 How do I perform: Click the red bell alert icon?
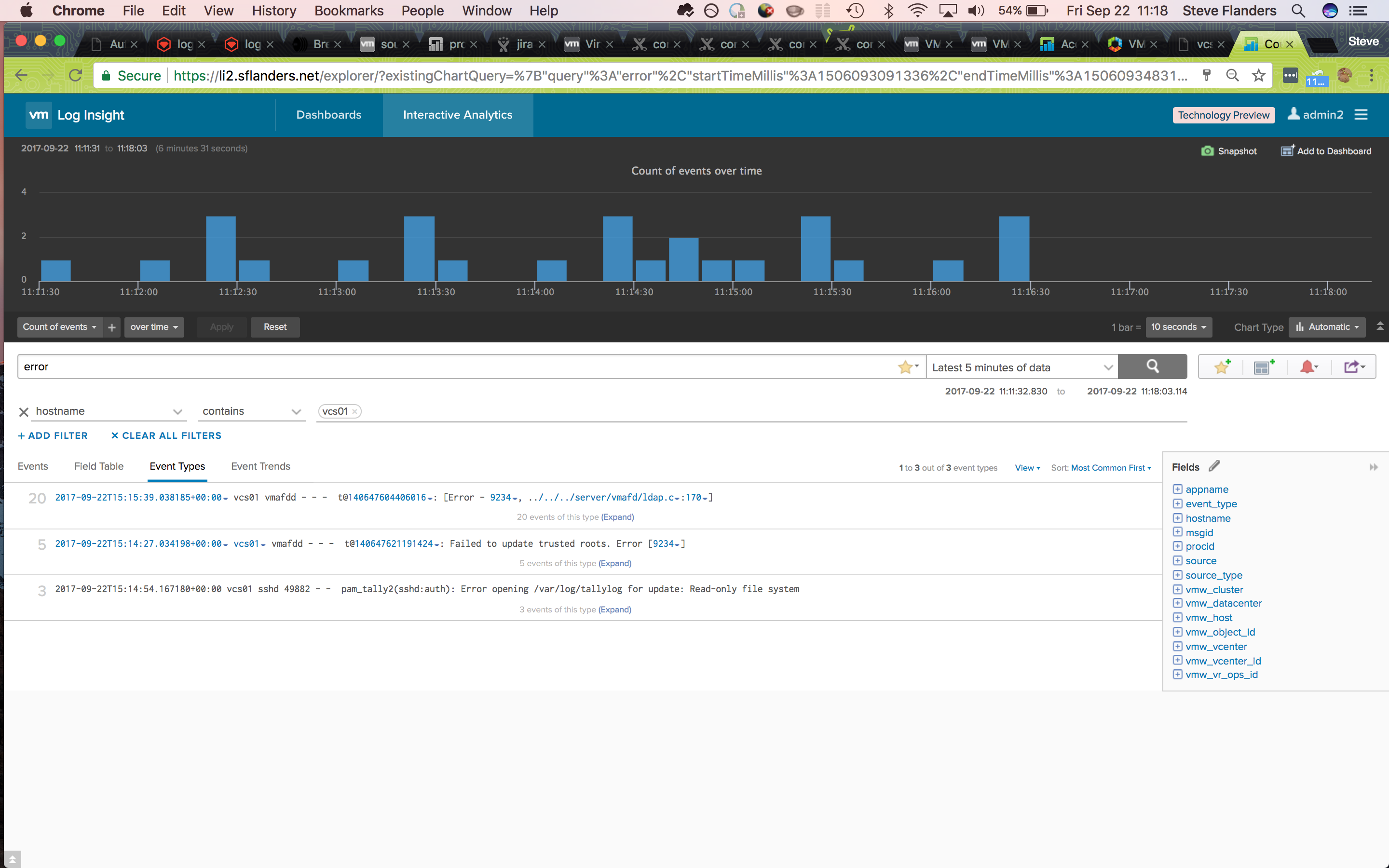[1307, 367]
